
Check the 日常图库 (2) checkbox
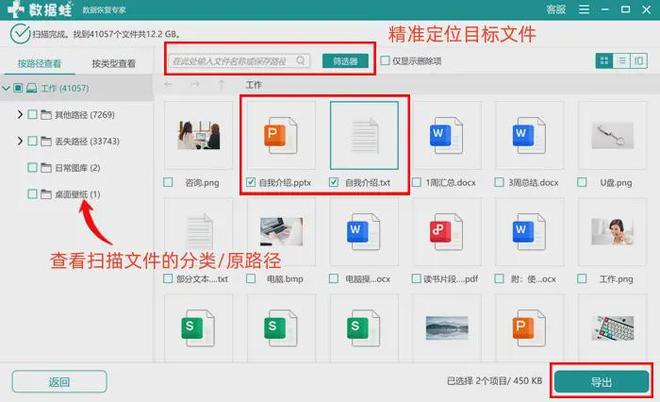32,168
